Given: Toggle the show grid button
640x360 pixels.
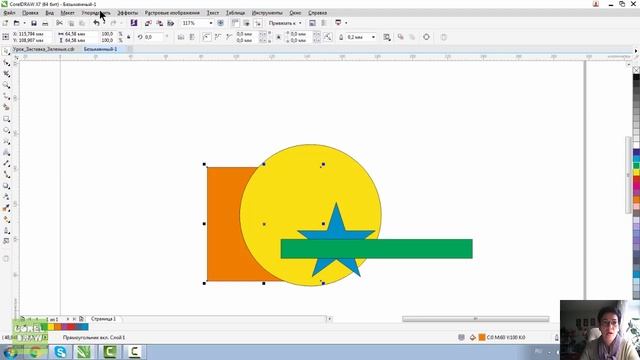Looking at the screenshot, I should point(246,23).
